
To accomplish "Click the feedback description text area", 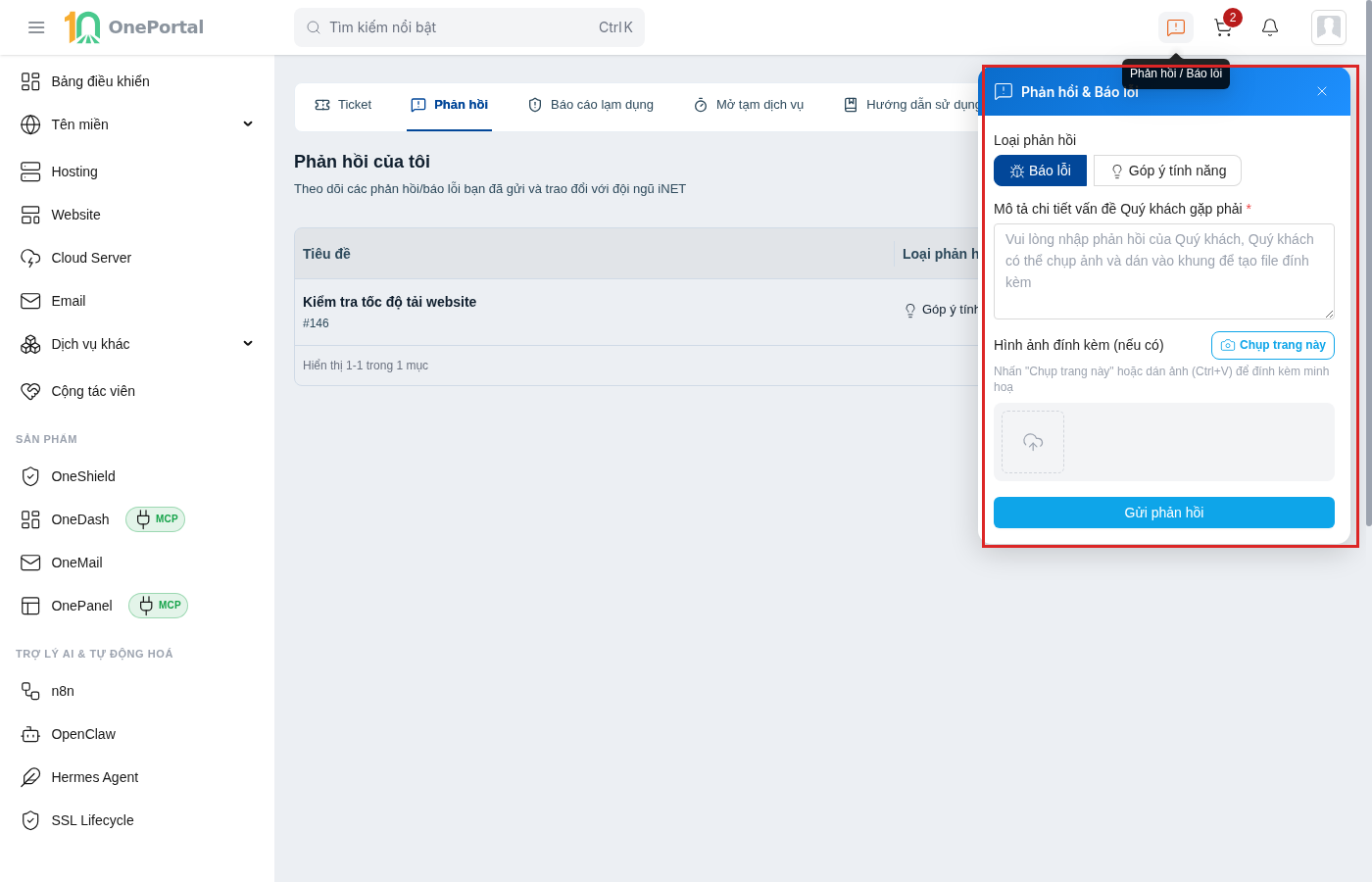I will 1164,271.
